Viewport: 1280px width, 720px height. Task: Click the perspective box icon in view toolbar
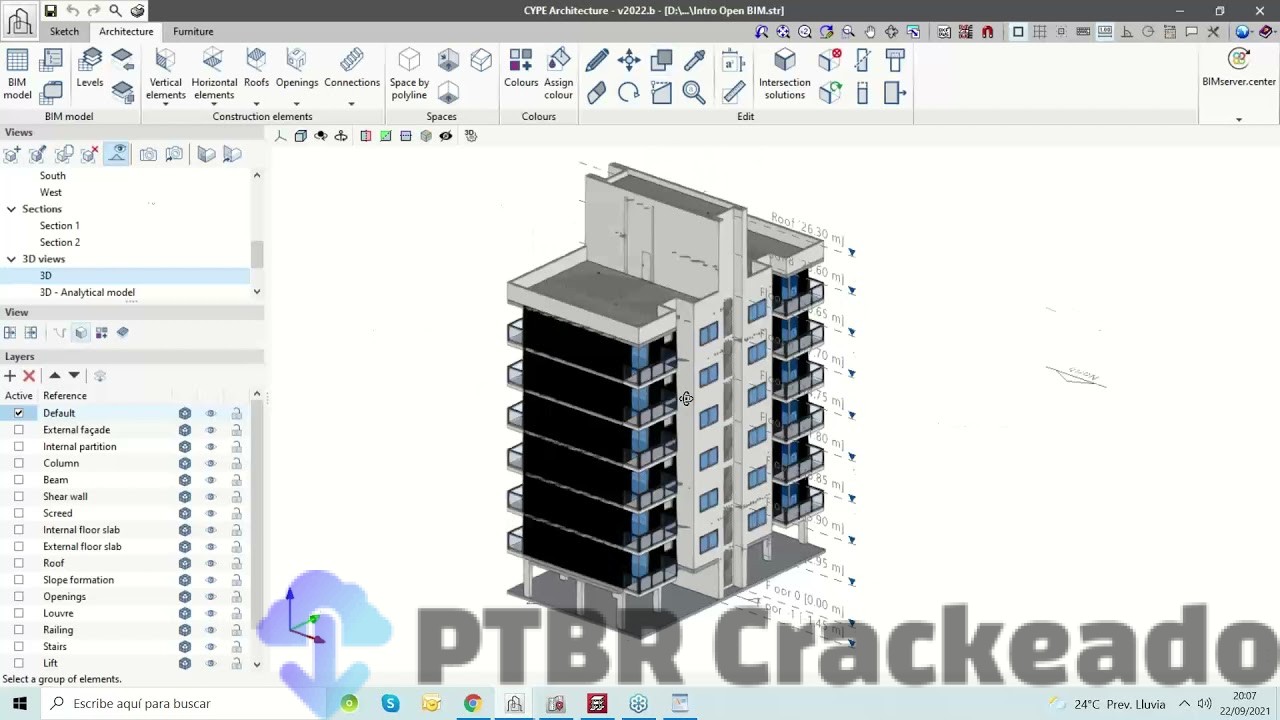click(x=300, y=136)
